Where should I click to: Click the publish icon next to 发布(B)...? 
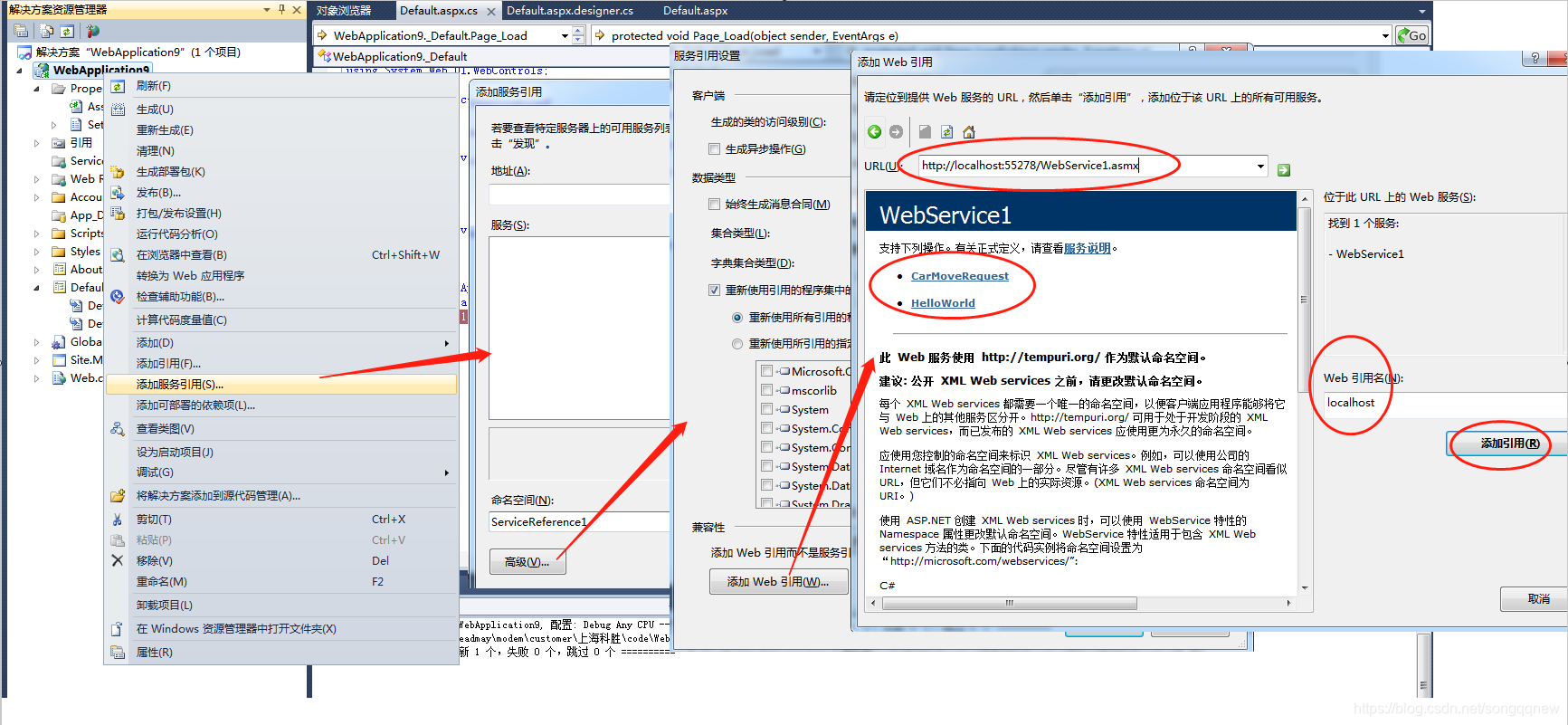tap(118, 193)
